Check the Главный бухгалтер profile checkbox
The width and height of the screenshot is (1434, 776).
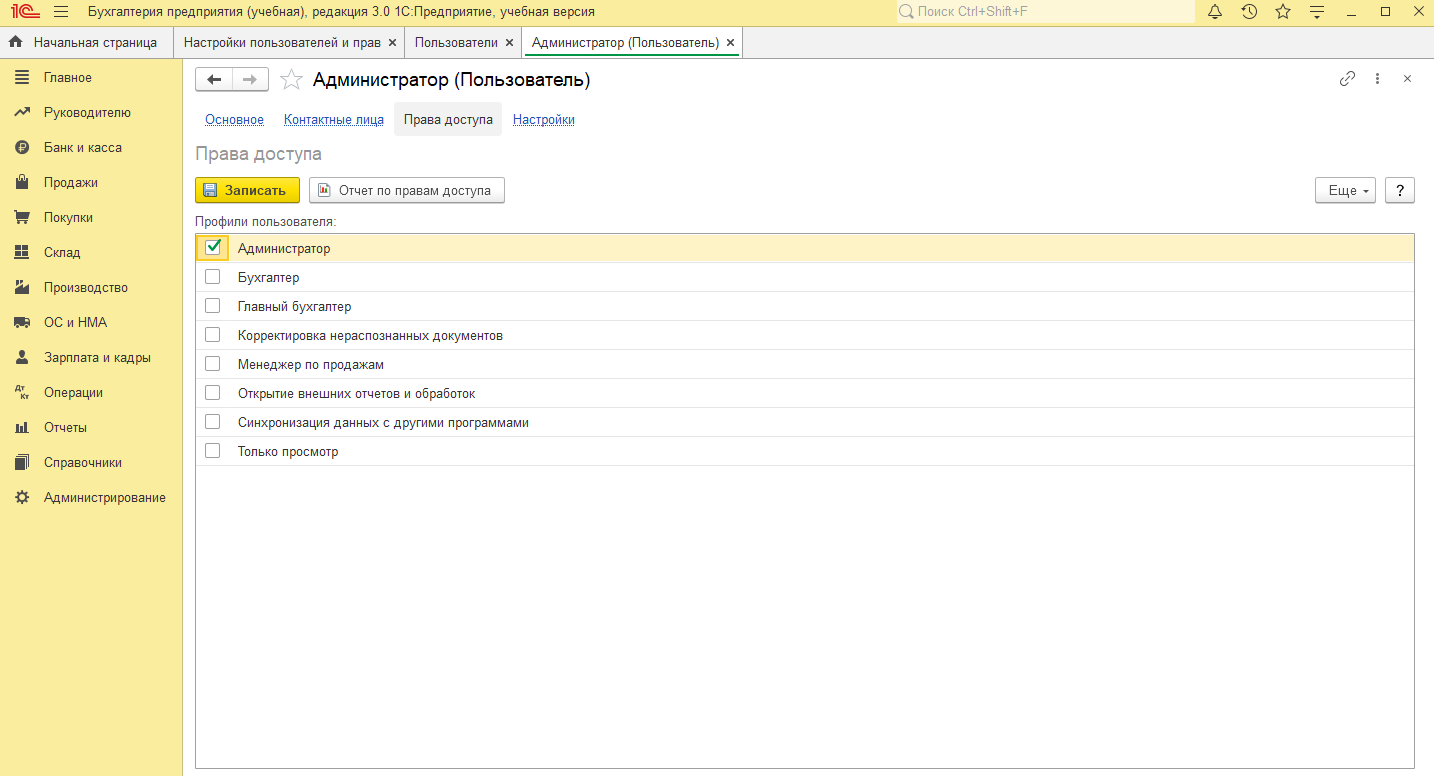(212, 306)
